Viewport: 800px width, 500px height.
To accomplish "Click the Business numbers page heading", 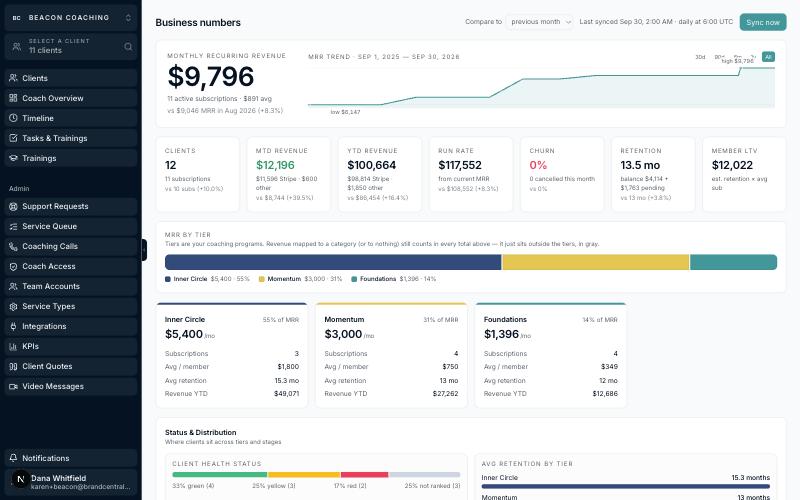I will point(198,22).
